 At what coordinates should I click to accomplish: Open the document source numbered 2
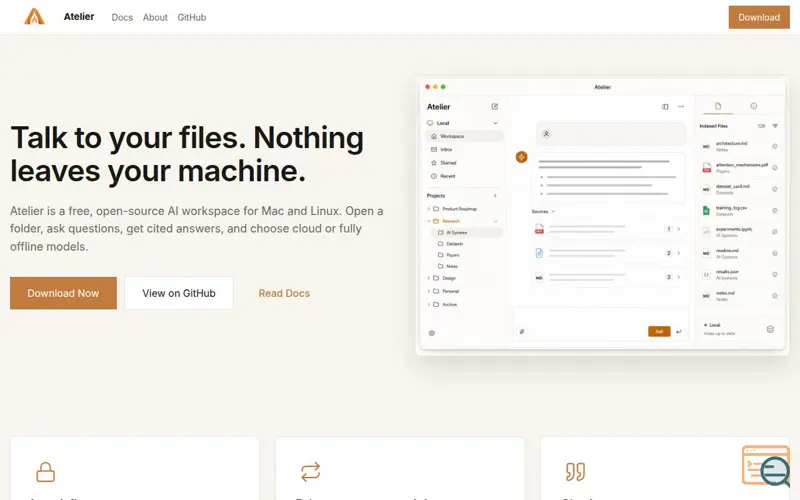click(607, 253)
